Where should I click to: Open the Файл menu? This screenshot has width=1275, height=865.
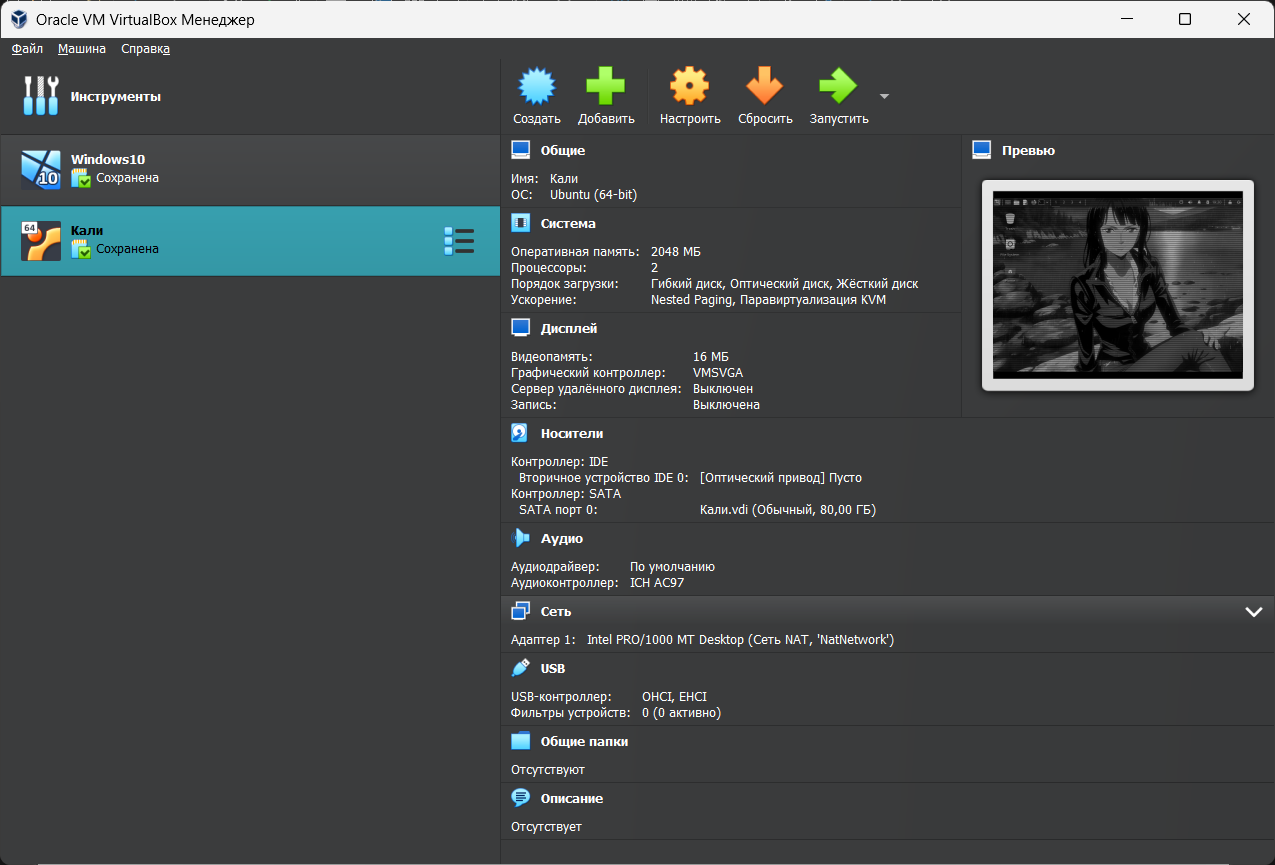pos(27,48)
